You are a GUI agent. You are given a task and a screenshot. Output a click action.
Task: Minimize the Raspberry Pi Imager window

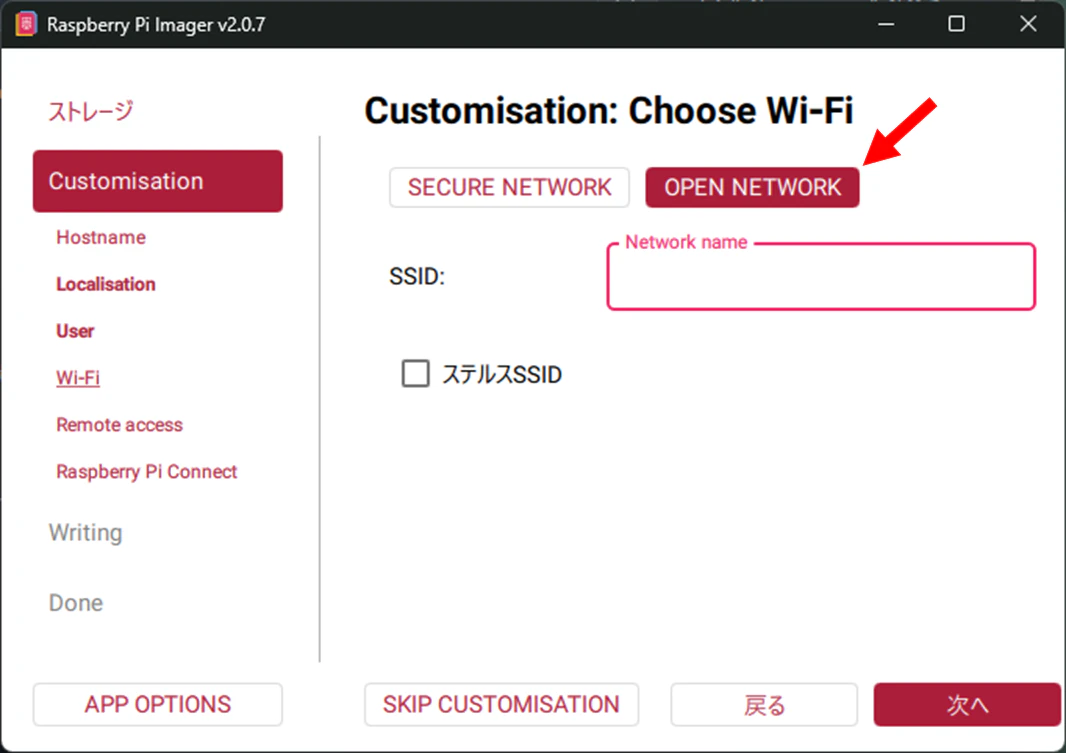(x=886, y=24)
